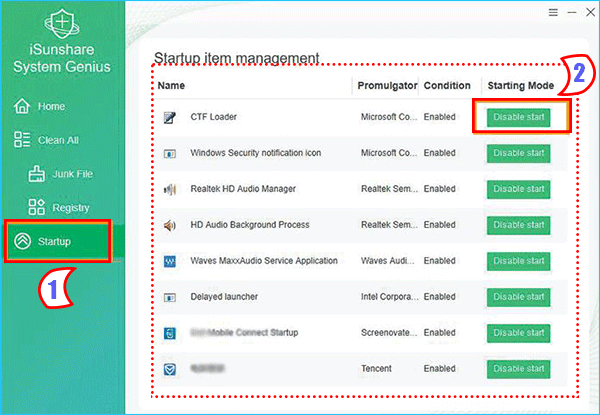The image size is (600, 415).
Task: Click the Tencent entry's shield icon
Action: click(170, 369)
